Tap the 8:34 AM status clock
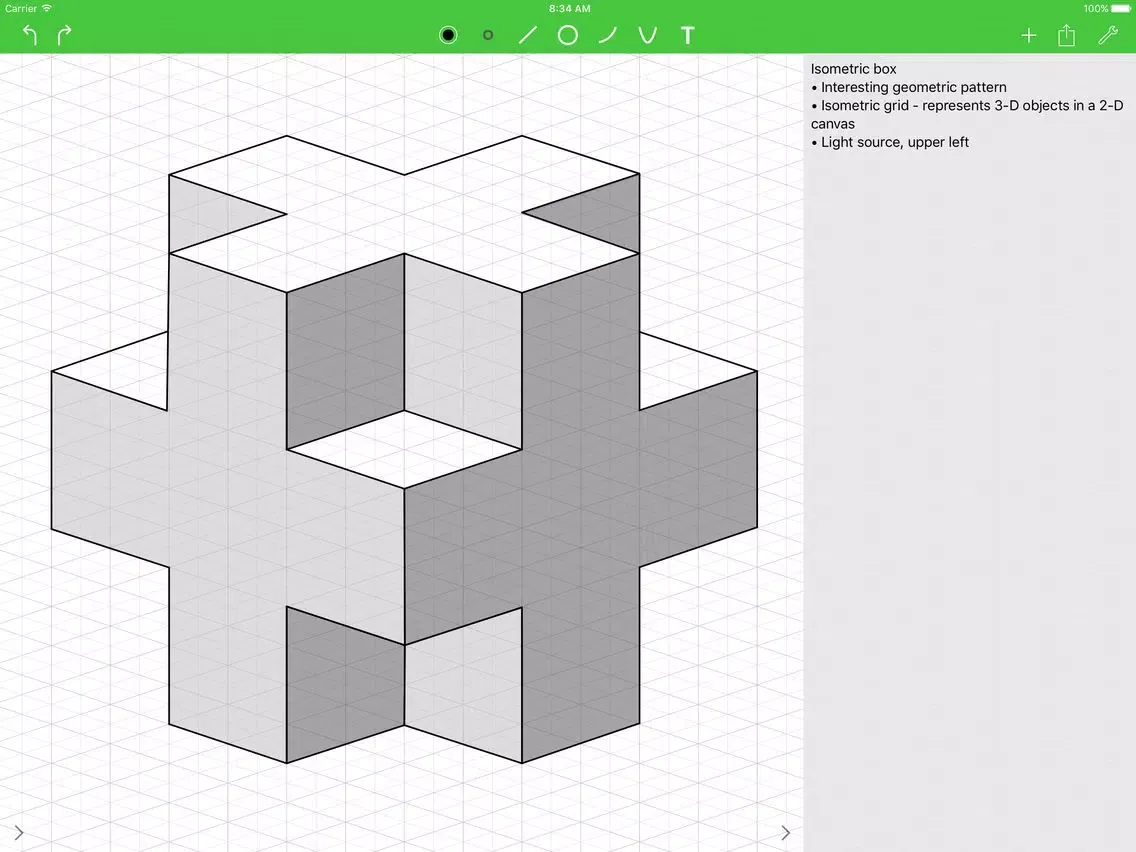The image size is (1136, 852). coord(569,9)
